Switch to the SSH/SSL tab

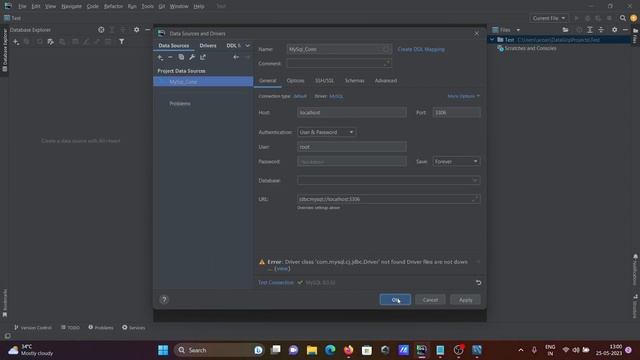point(324,81)
